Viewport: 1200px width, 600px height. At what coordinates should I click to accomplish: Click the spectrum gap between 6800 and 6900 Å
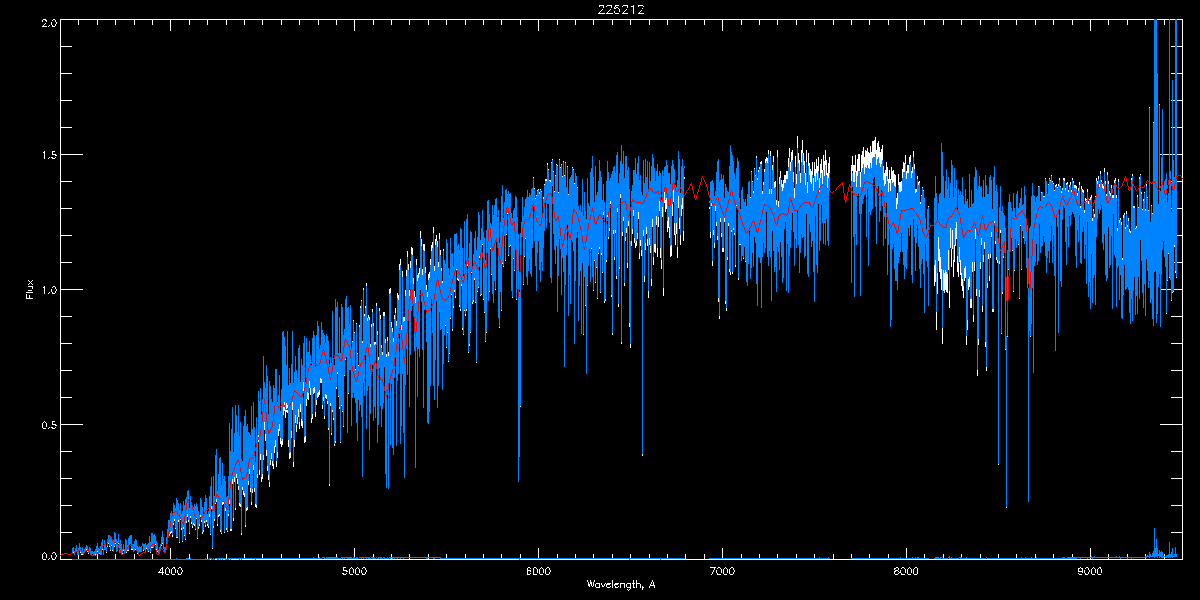click(697, 250)
